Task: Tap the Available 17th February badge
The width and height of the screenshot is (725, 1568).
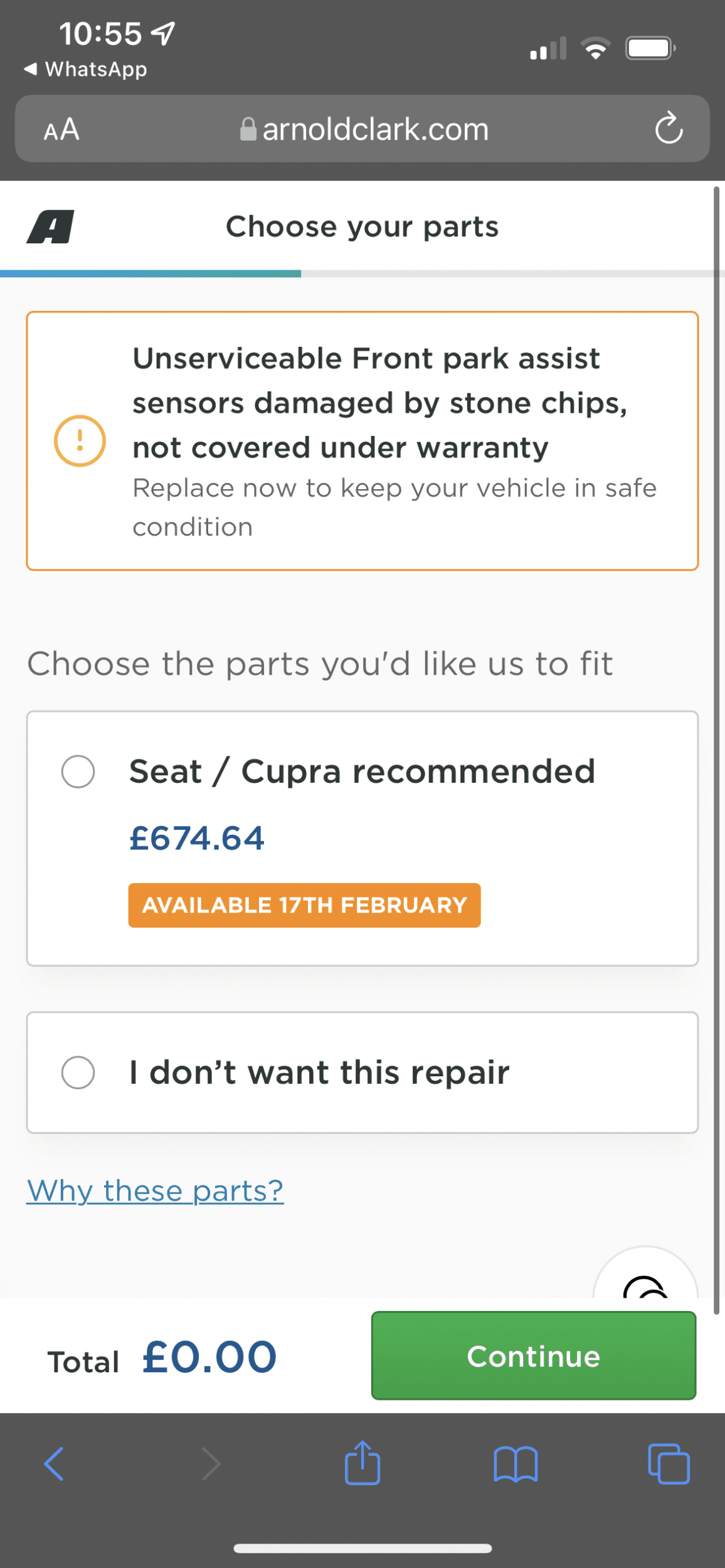Action: click(x=305, y=905)
